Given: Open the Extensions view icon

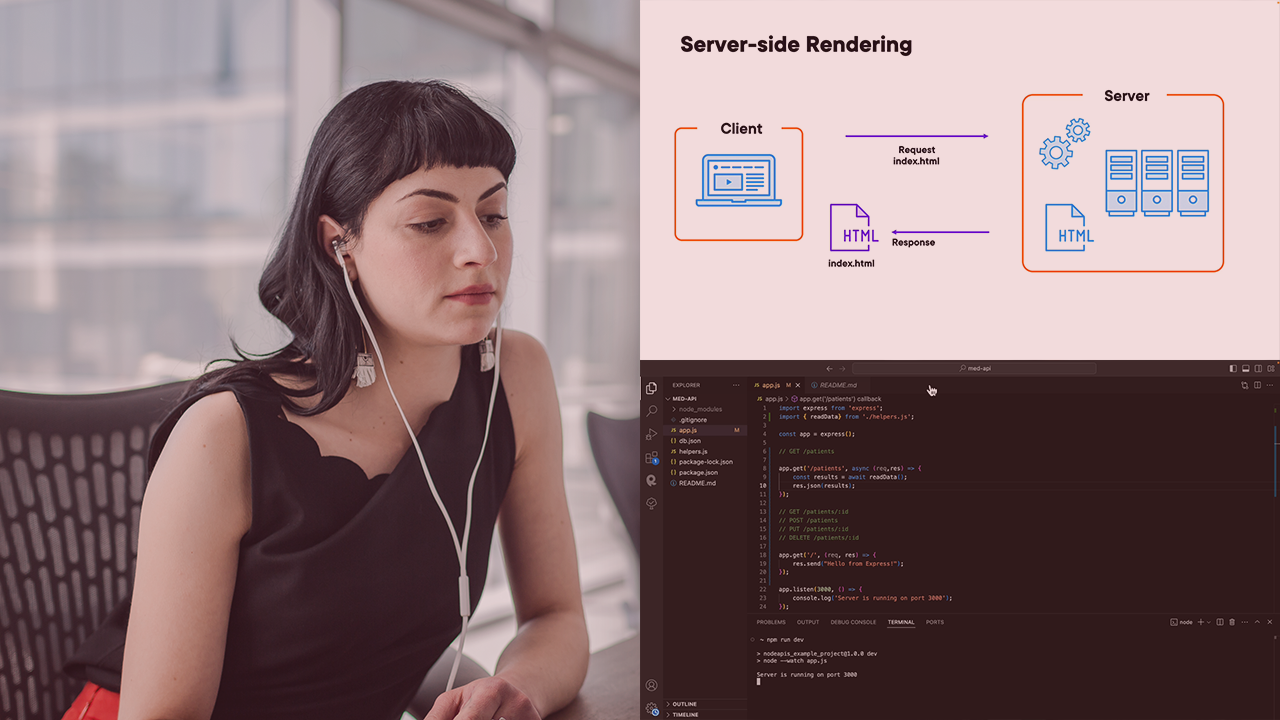Looking at the screenshot, I should click(651, 457).
